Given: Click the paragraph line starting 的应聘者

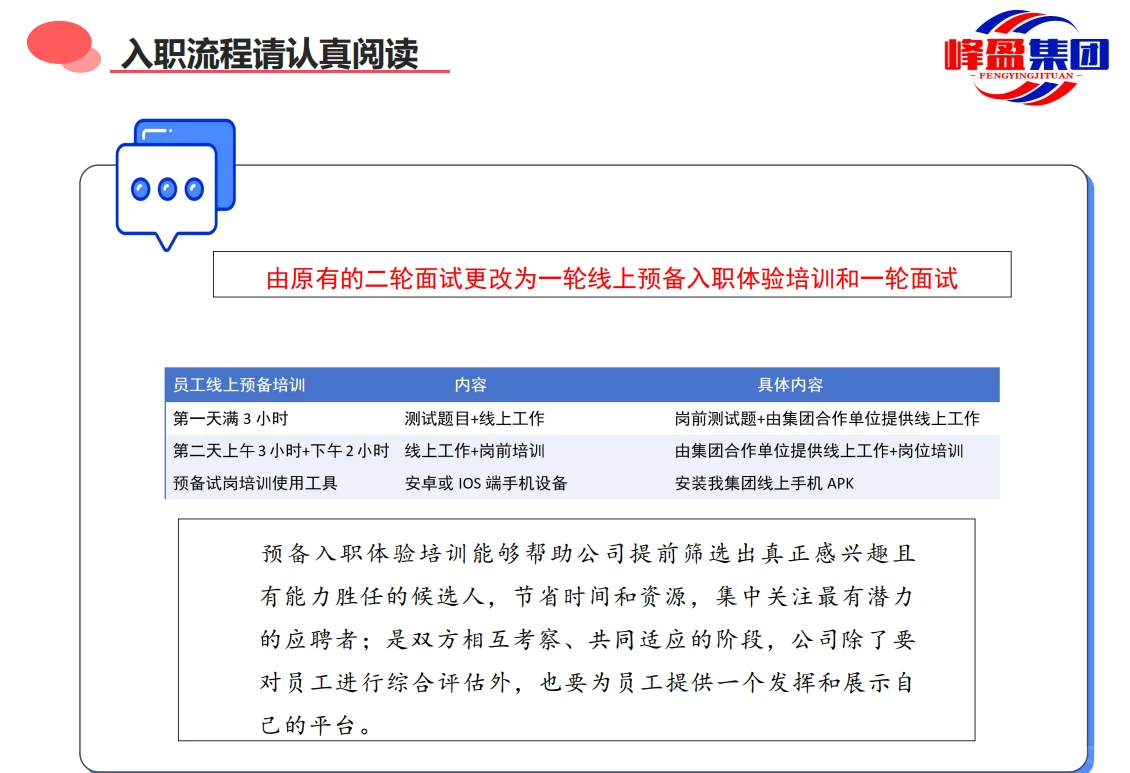Looking at the screenshot, I should pyautogui.click(x=587, y=639).
